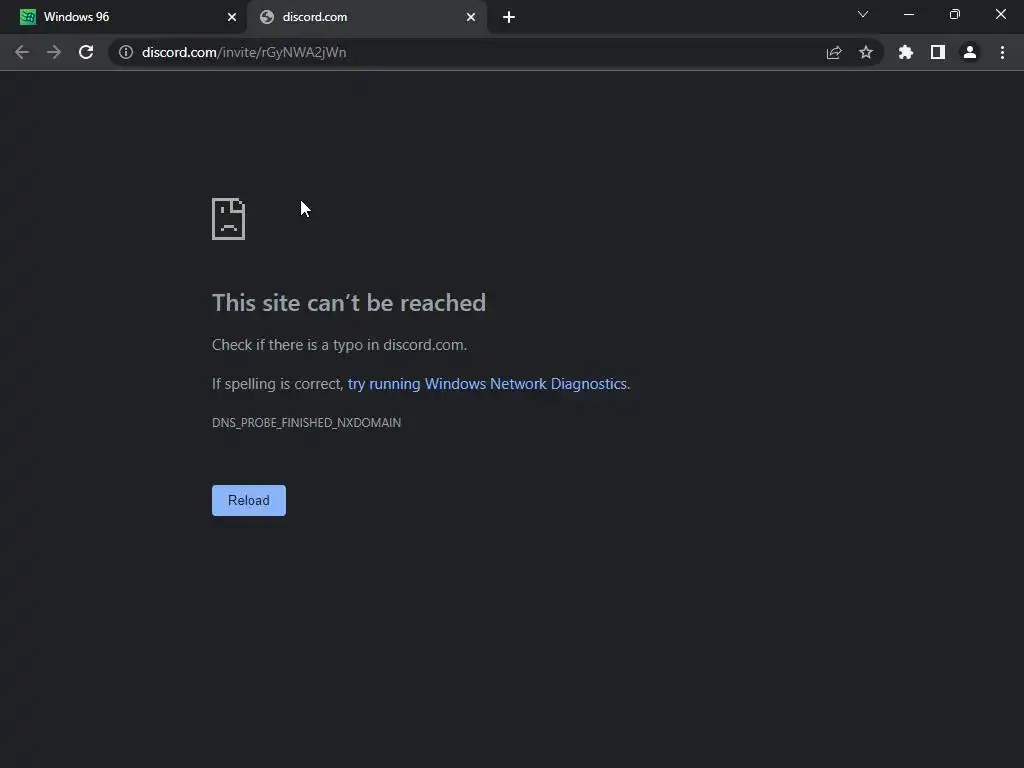Image resolution: width=1024 pixels, height=768 pixels.
Task: Close the discord.com tab
Action: (471, 17)
